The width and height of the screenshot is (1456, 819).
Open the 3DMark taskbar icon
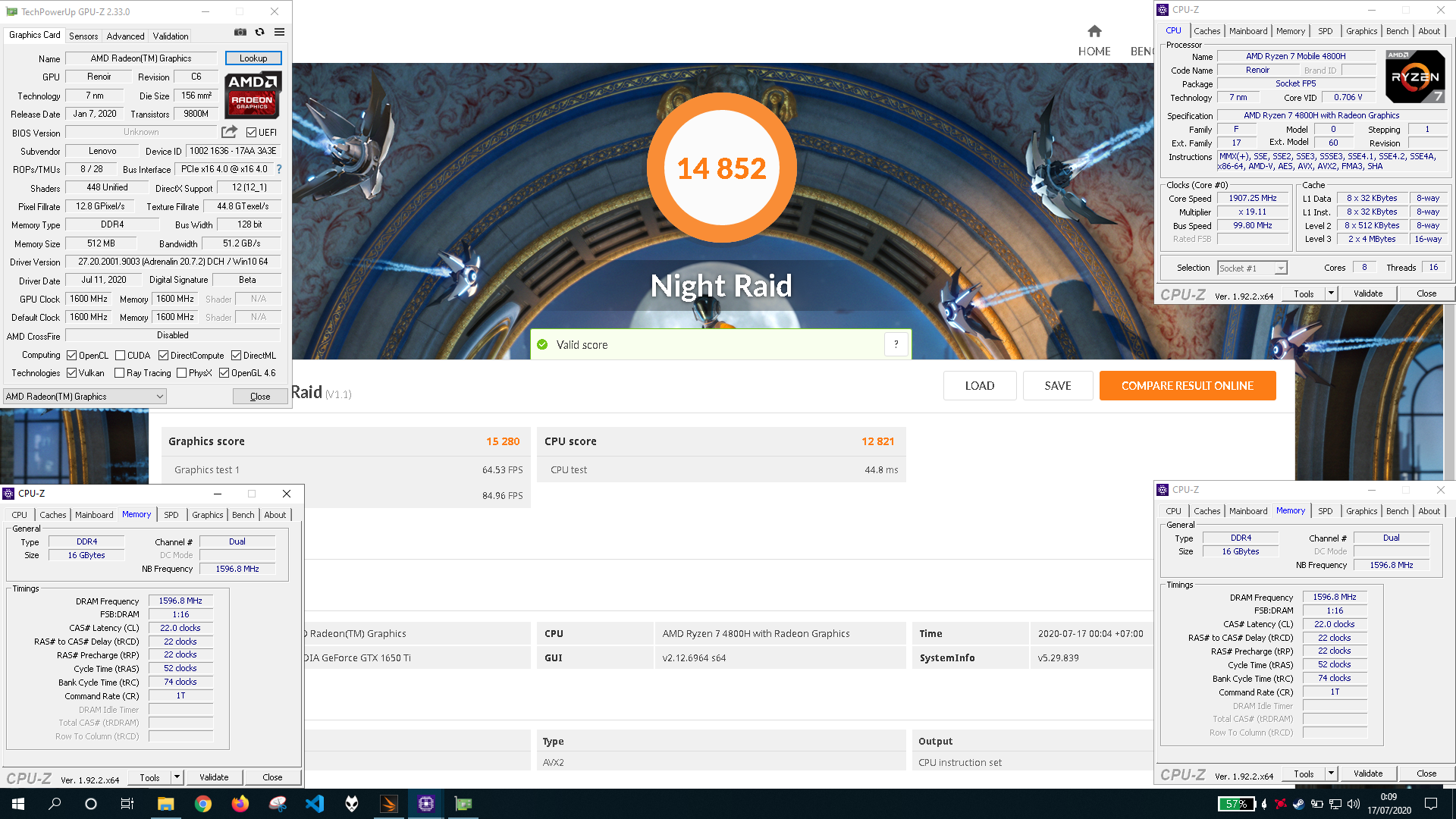click(388, 804)
